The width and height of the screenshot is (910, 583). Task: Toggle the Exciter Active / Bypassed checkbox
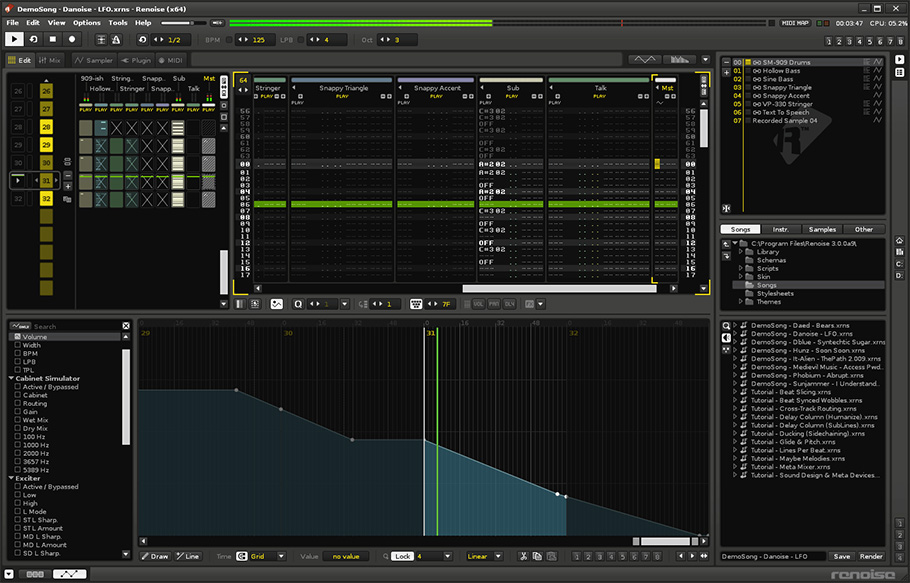(18, 487)
